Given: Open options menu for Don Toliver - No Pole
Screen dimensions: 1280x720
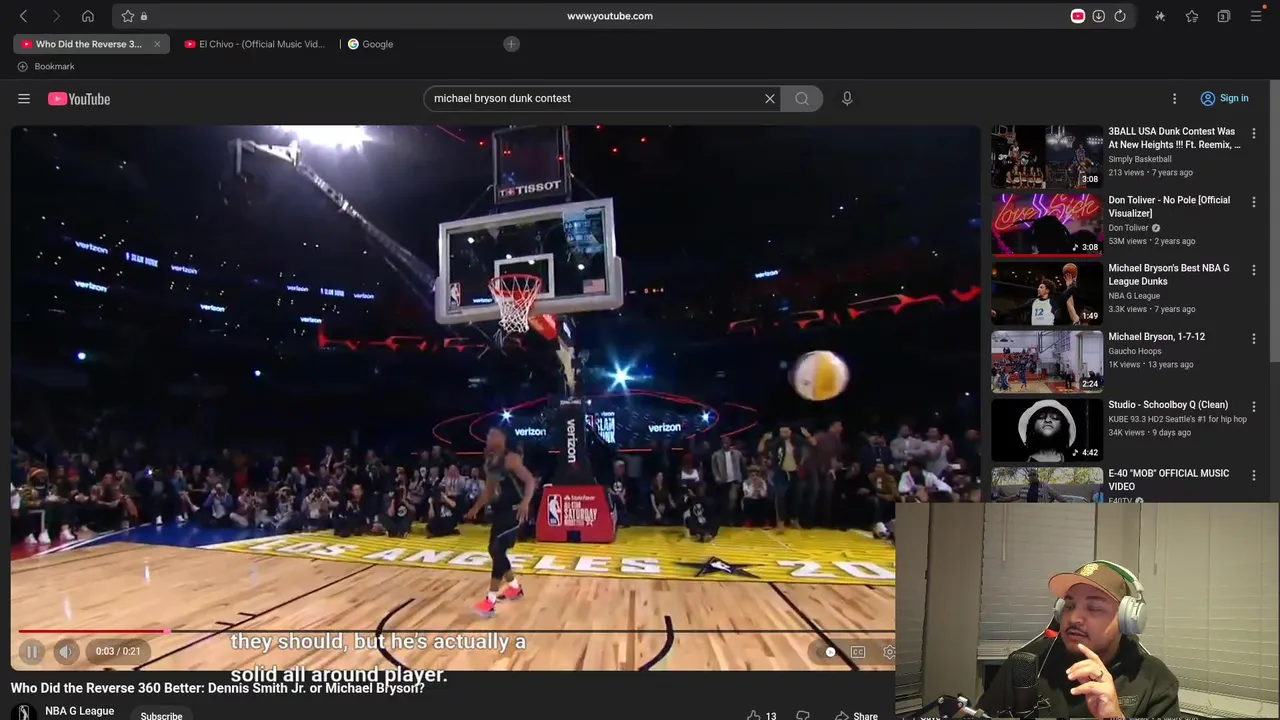Looking at the screenshot, I should (1254, 202).
